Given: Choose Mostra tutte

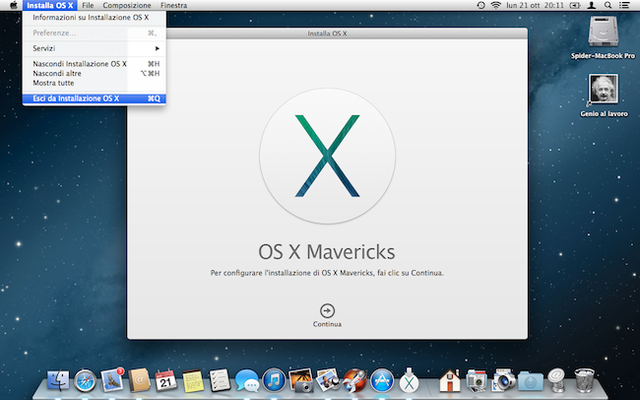Looking at the screenshot, I should 94,83.
